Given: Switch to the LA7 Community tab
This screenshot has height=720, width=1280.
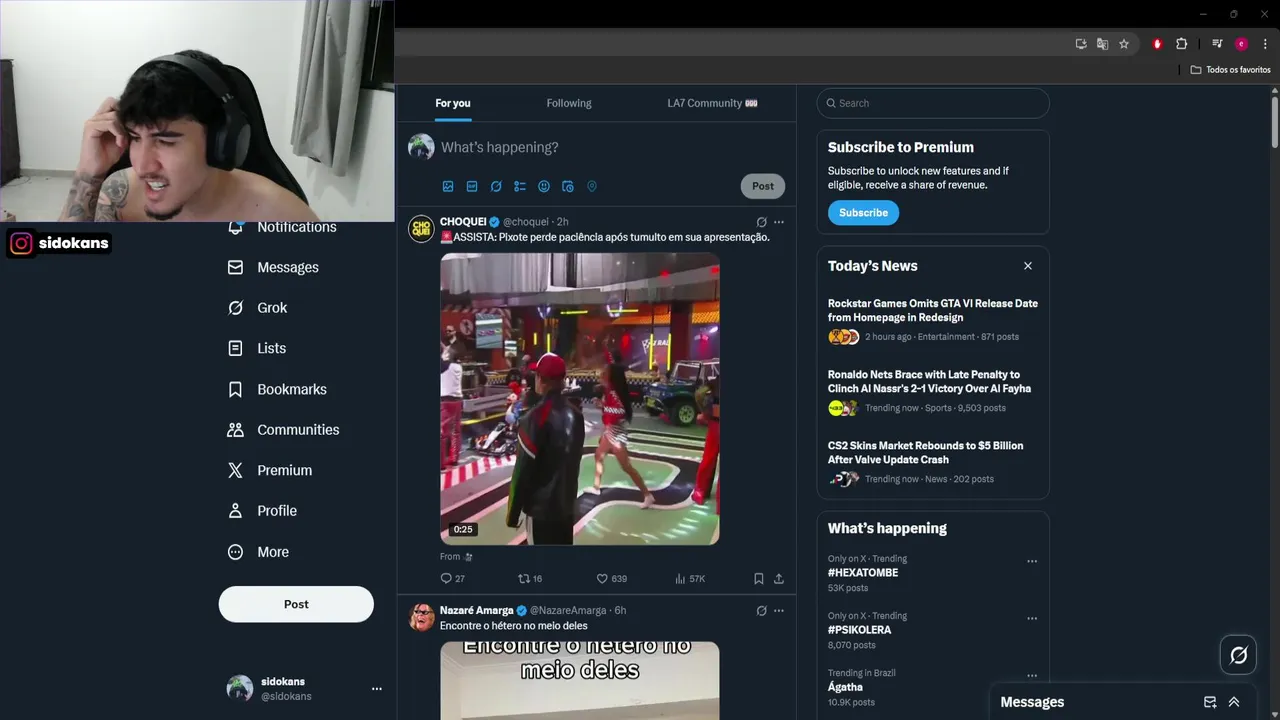Looking at the screenshot, I should click(712, 103).
